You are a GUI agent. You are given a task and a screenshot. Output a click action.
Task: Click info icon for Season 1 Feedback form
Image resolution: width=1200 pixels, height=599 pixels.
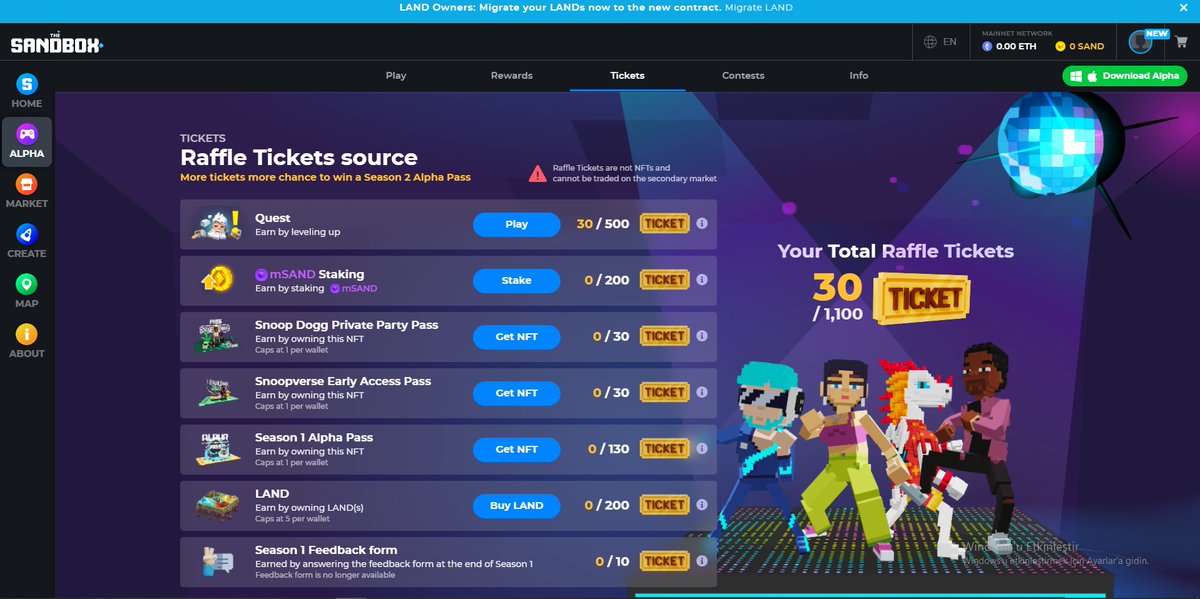[x=702, y=561]
